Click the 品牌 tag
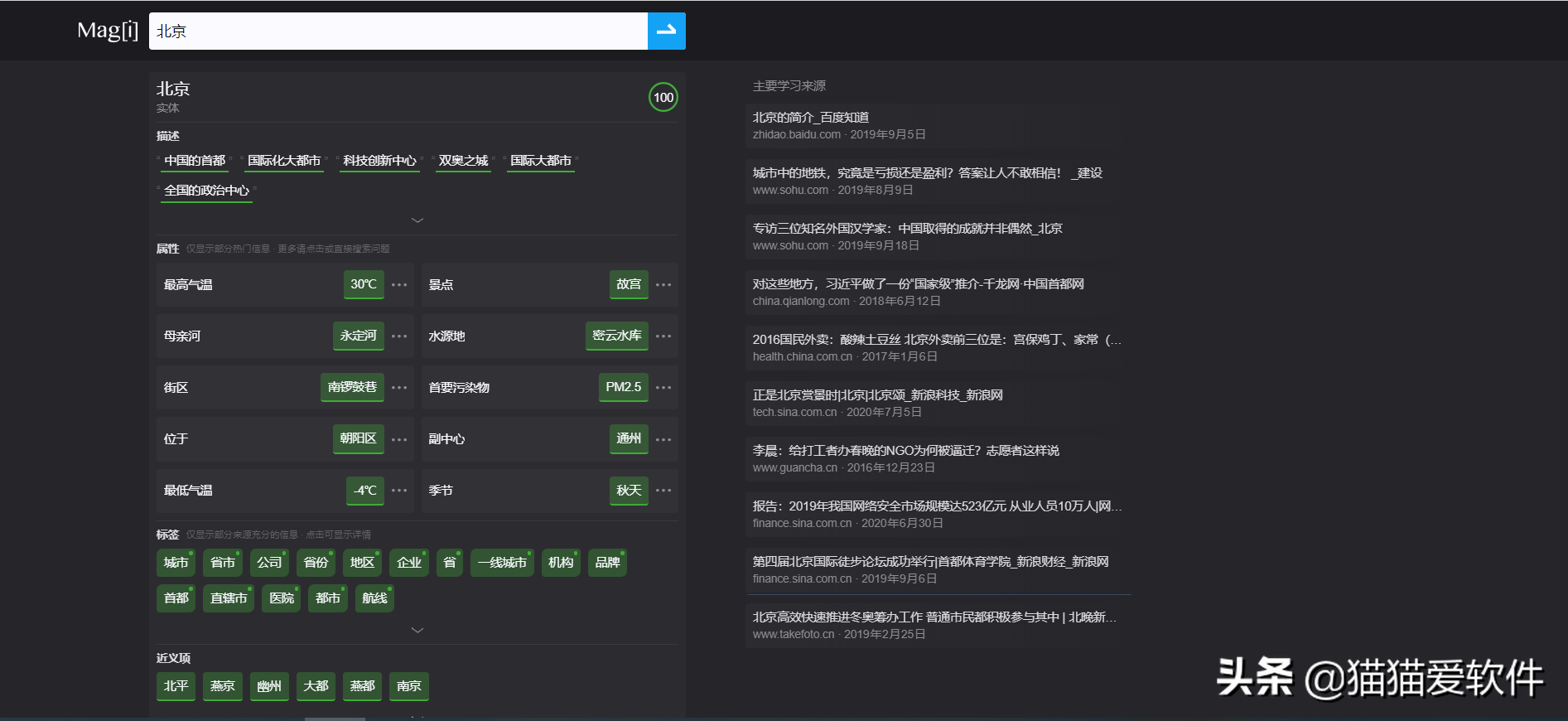This screenshot has height=721, width=1568. click(x=607, y=563)
